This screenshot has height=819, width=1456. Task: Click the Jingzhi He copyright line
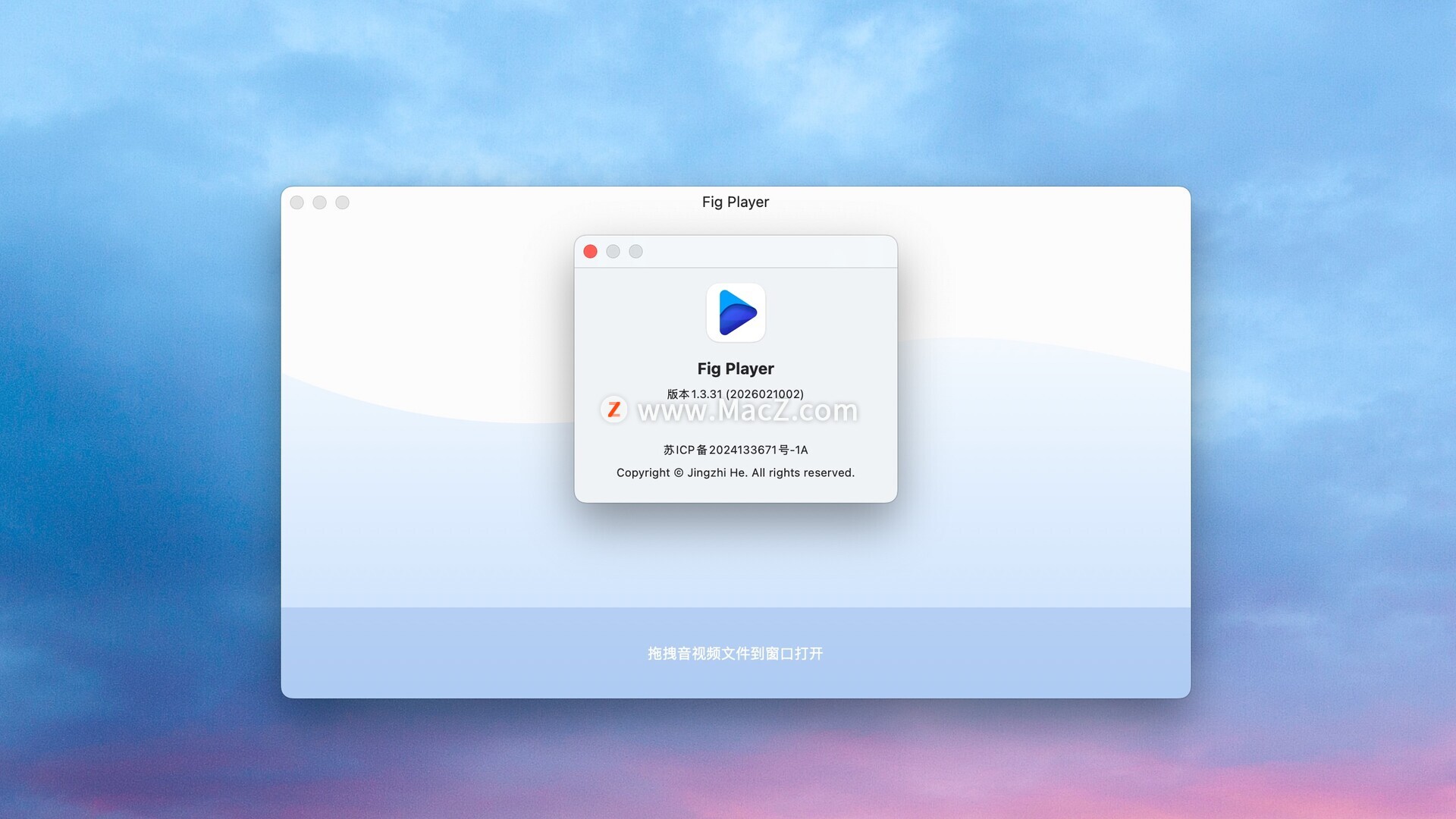736,472
